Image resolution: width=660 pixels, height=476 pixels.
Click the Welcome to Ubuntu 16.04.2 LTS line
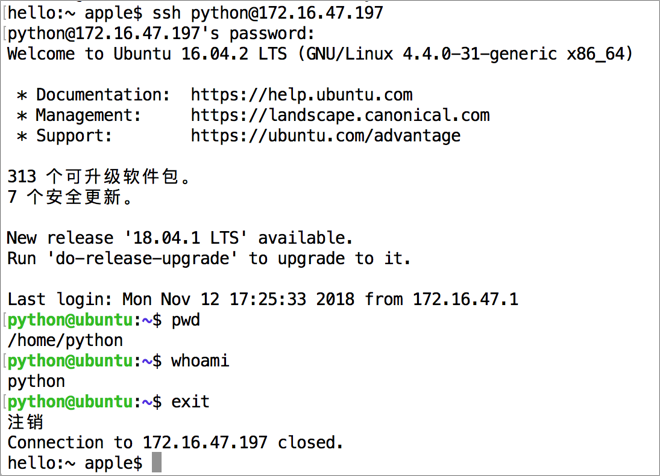pos(319,54)
